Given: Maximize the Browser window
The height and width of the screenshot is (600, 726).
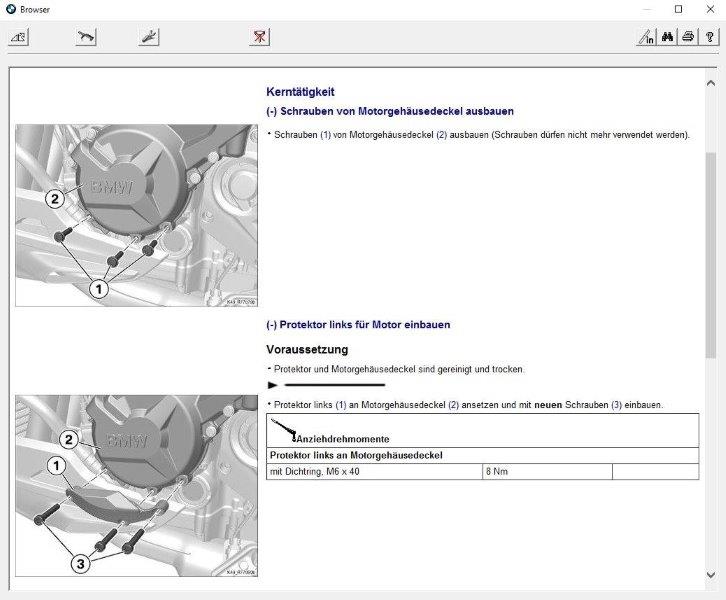Looking at the screenshot, I should [678, 10].
